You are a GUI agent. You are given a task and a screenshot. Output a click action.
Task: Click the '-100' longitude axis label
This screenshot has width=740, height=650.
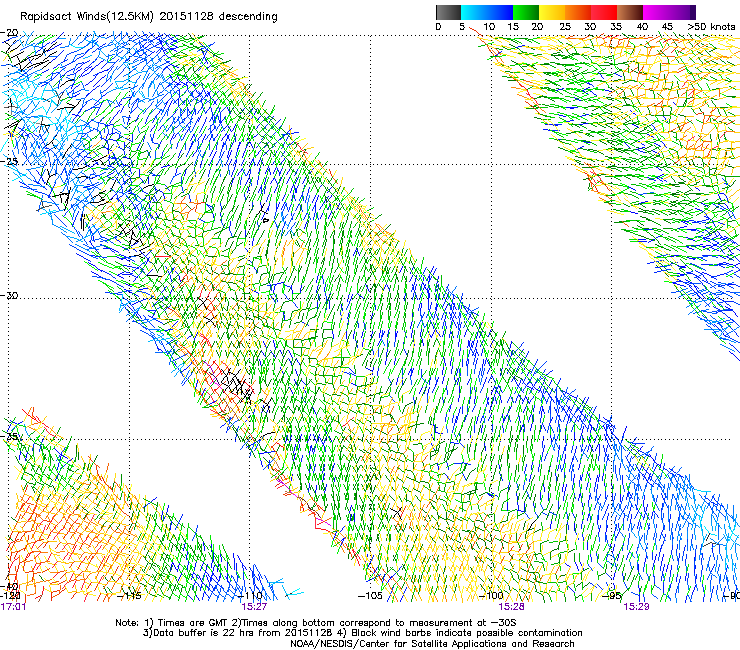tap(491, 596)
